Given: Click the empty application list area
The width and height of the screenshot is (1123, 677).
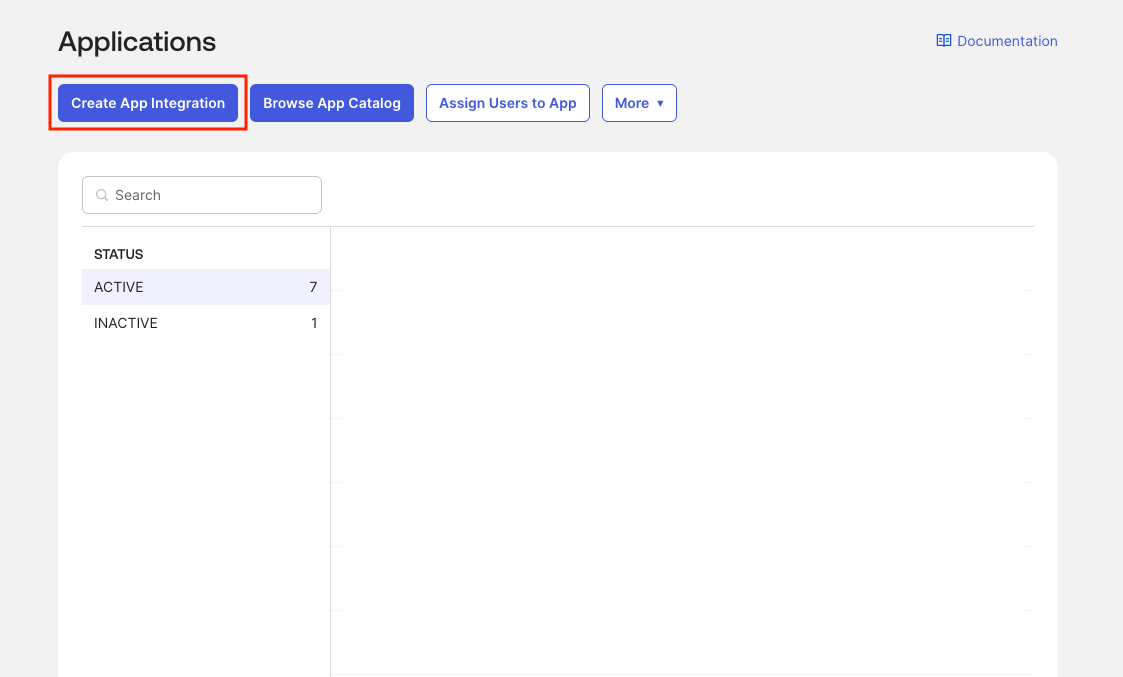Looking at the screenshot, I should coord(680,450).
